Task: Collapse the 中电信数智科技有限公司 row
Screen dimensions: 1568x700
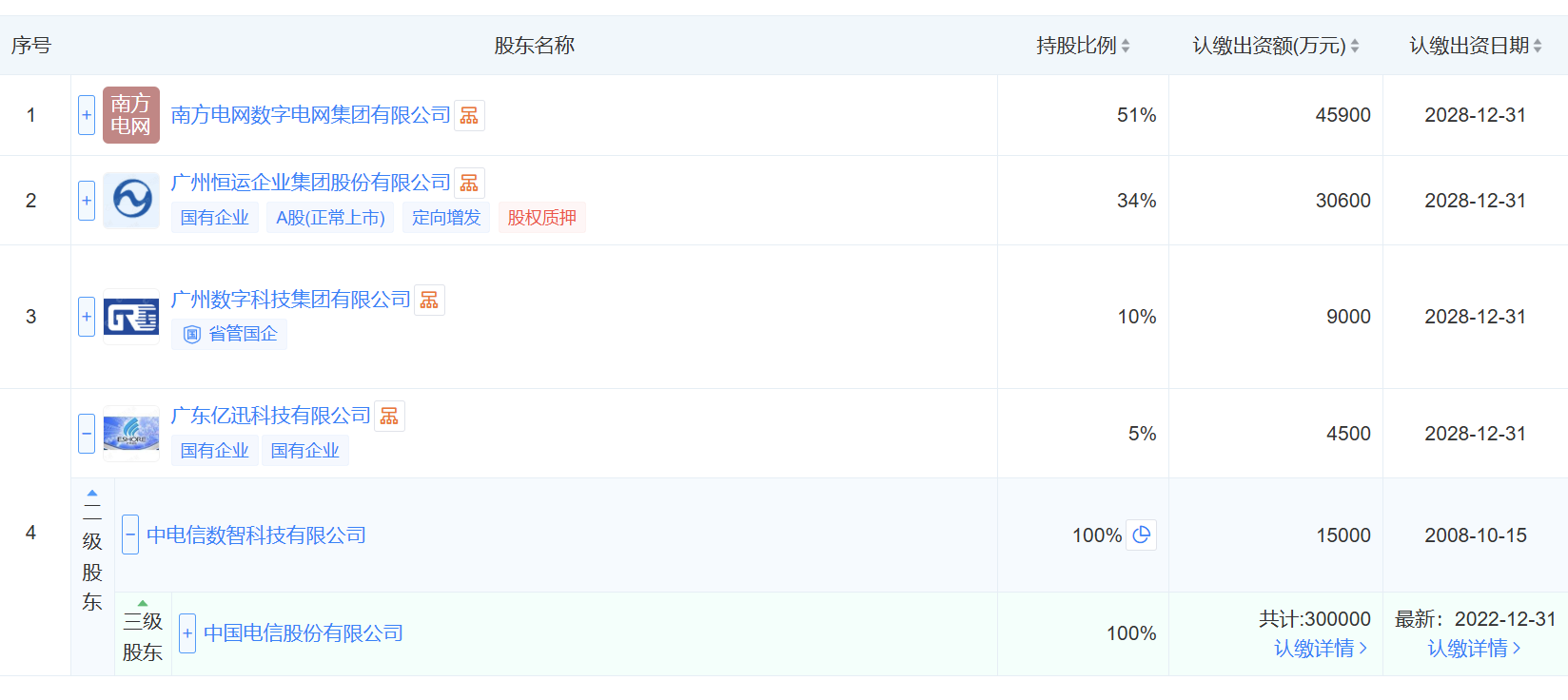Action: coord(130,535)
